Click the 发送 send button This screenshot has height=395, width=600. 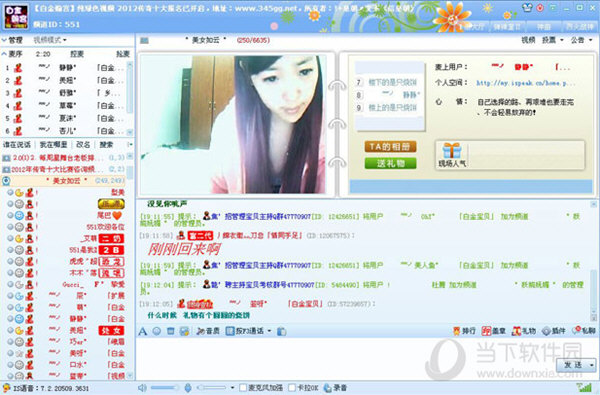tap(572, 365)
